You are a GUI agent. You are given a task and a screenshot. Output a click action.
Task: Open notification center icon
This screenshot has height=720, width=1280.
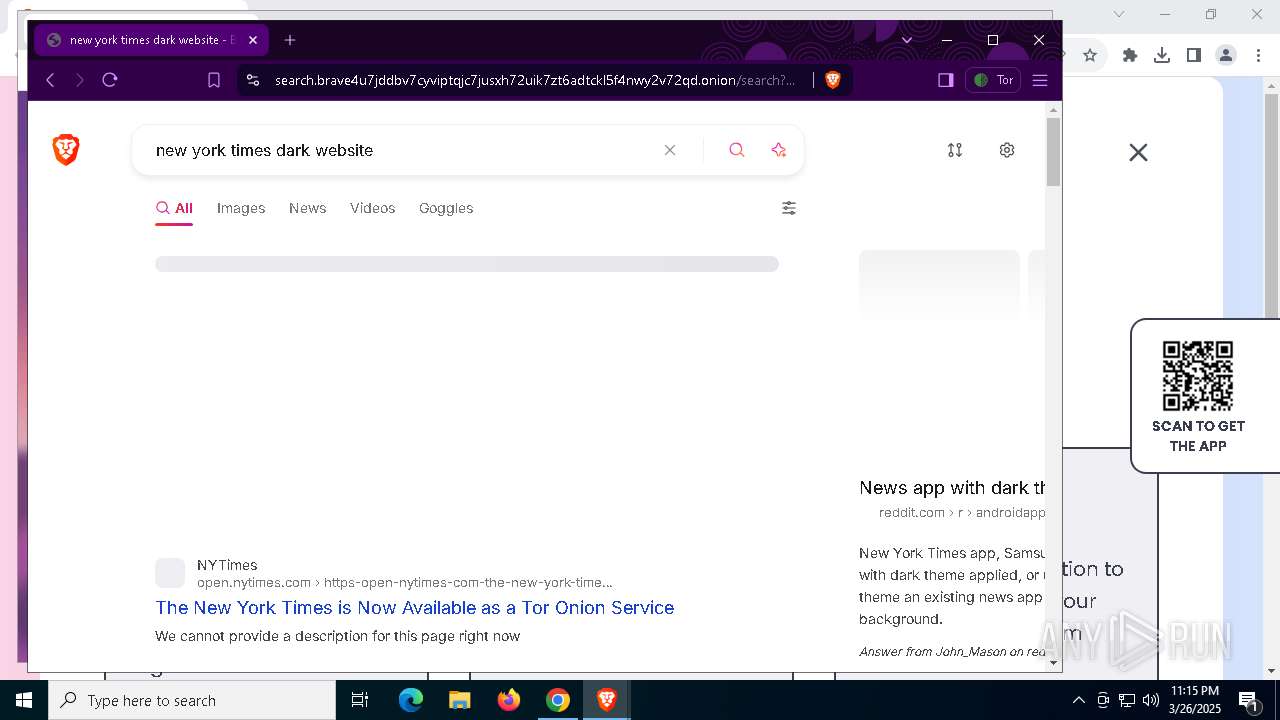click(x=1248, y=700)
